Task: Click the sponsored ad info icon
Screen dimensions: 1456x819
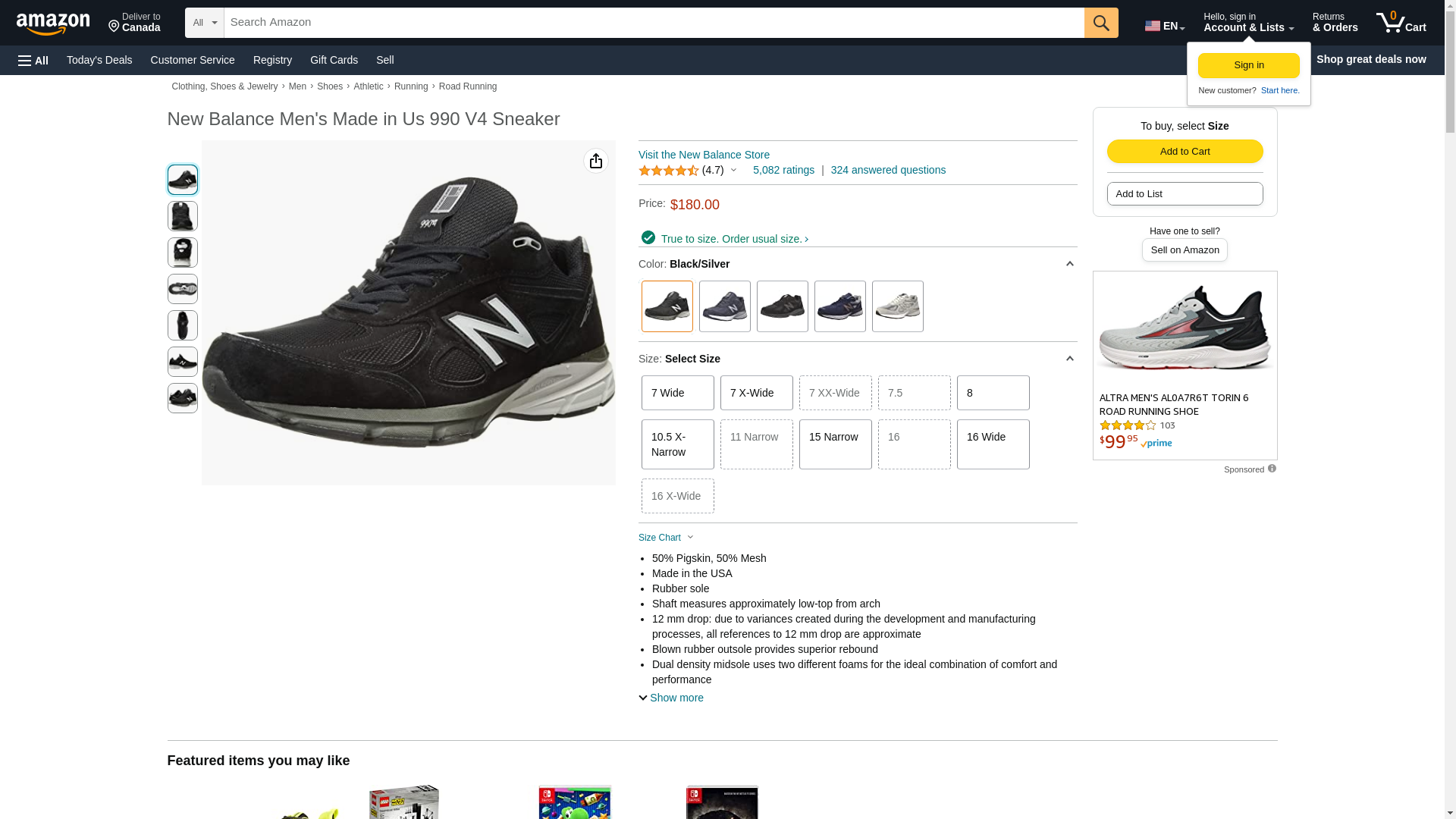Action: point(1272,469)
